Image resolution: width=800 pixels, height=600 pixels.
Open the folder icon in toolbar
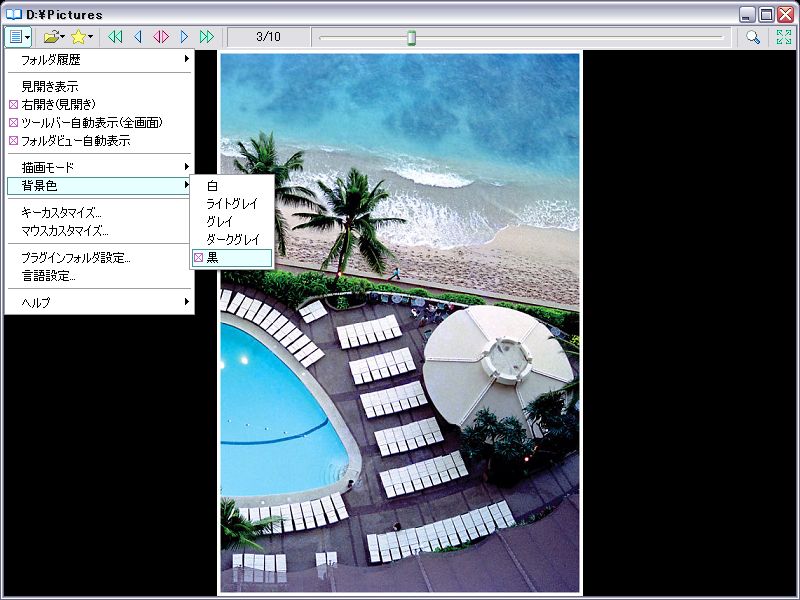tap(50, 37)
